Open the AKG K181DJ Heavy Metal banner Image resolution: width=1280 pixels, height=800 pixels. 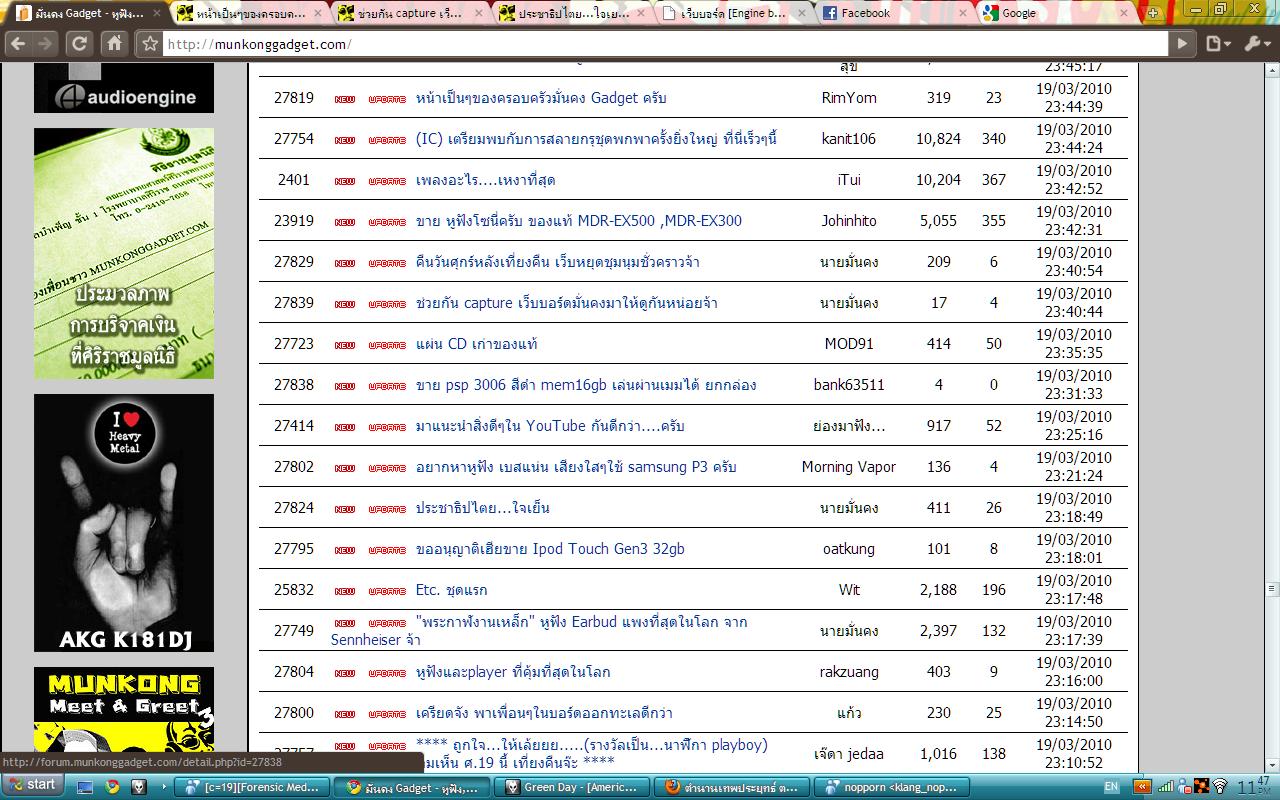(124, 523)
